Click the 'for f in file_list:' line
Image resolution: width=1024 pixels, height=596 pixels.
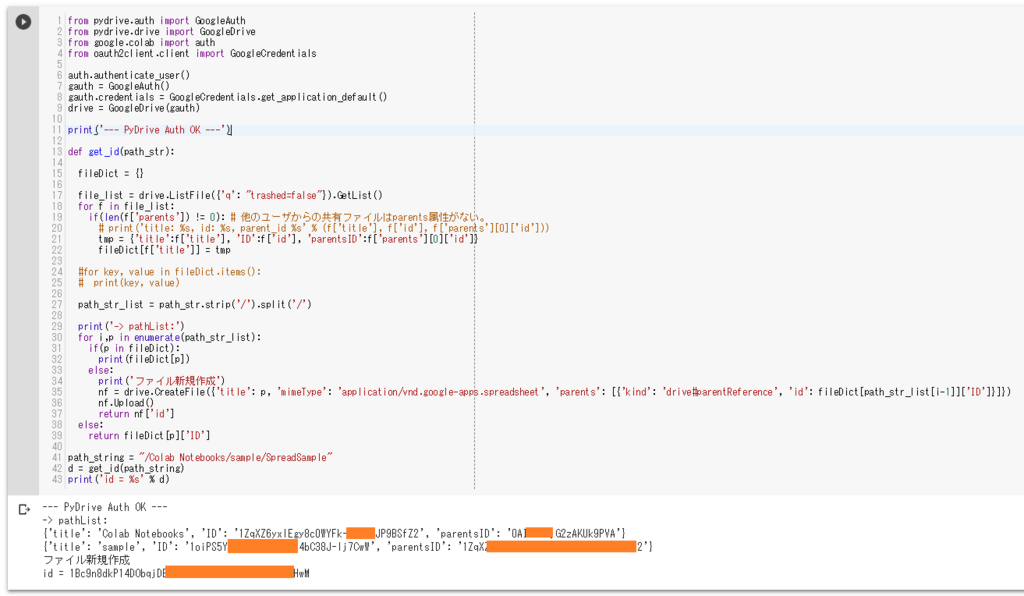pos(126,206)
